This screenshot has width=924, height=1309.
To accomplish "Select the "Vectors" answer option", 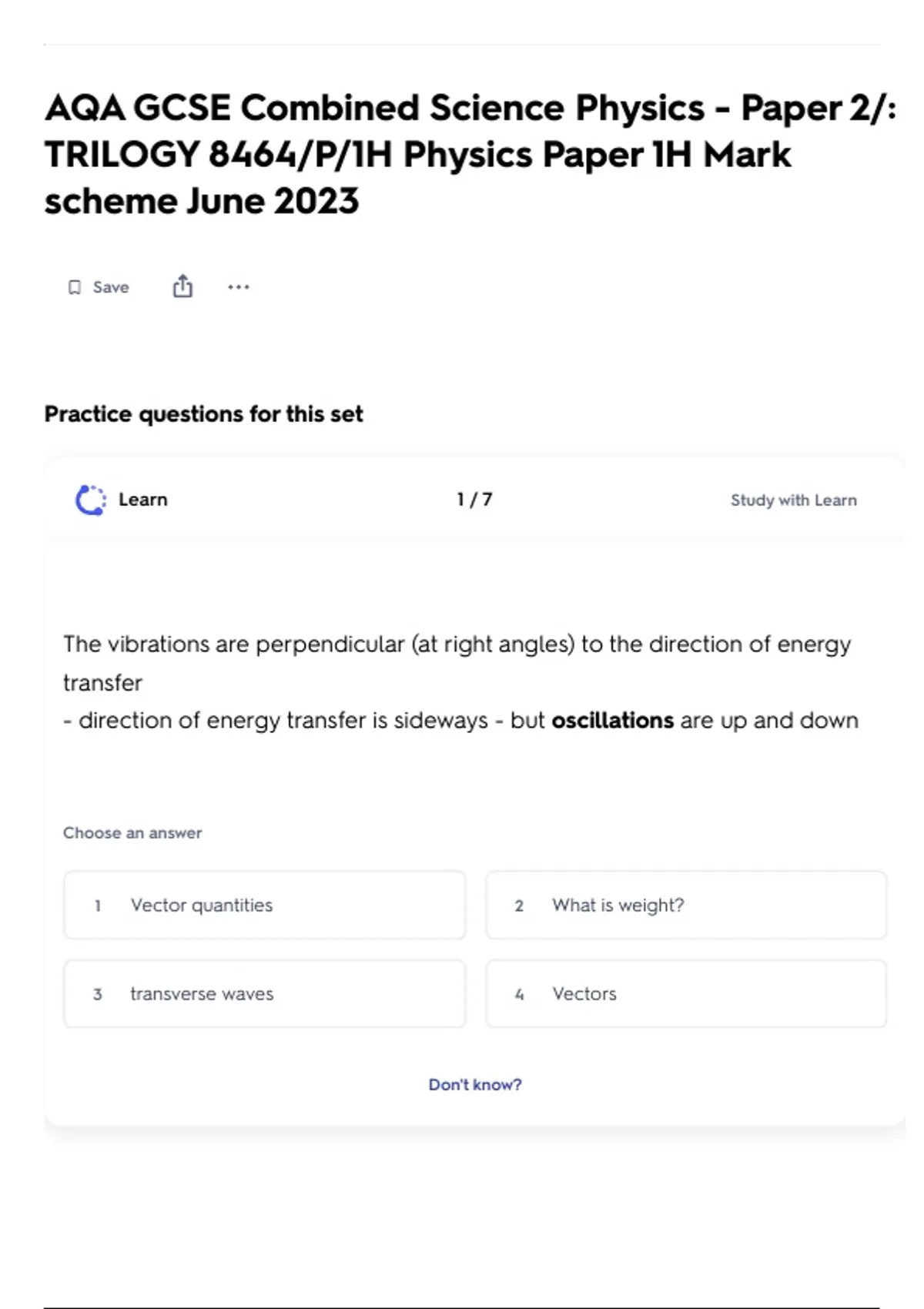I will click(x=685, y=994).
